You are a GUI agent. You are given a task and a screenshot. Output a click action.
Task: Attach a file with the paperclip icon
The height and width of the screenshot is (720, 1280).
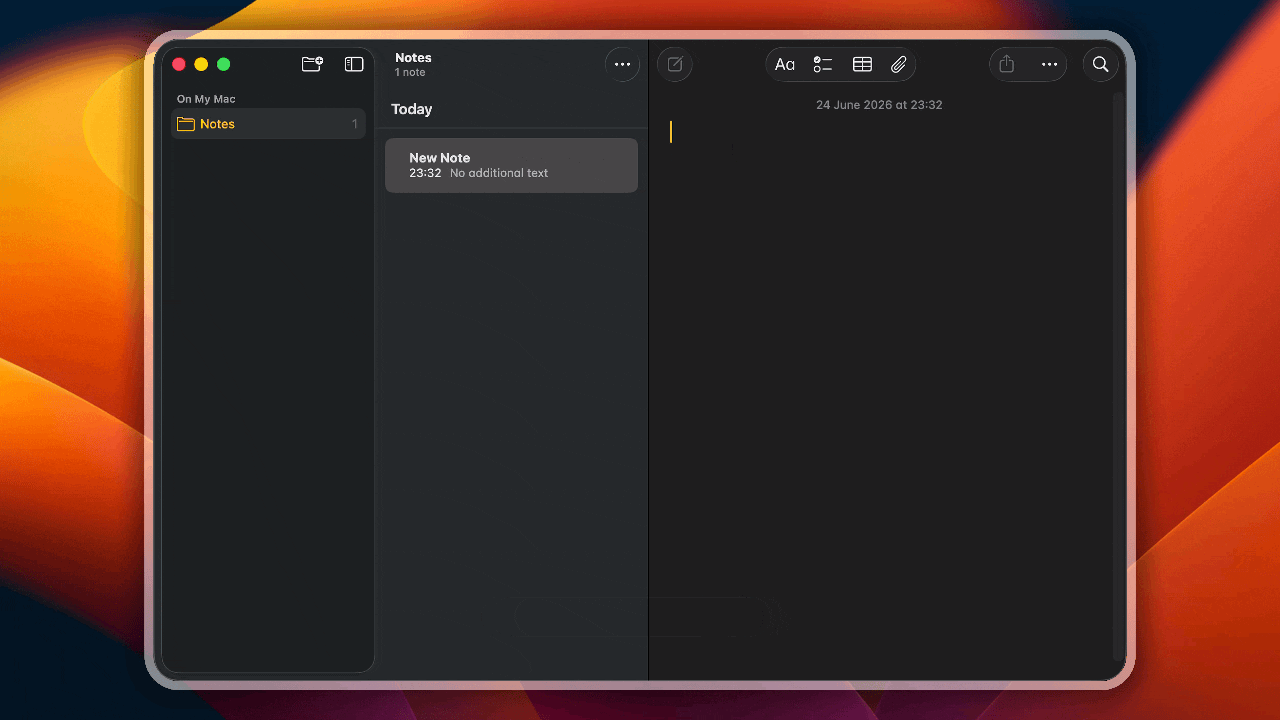[x=899, y=64]
